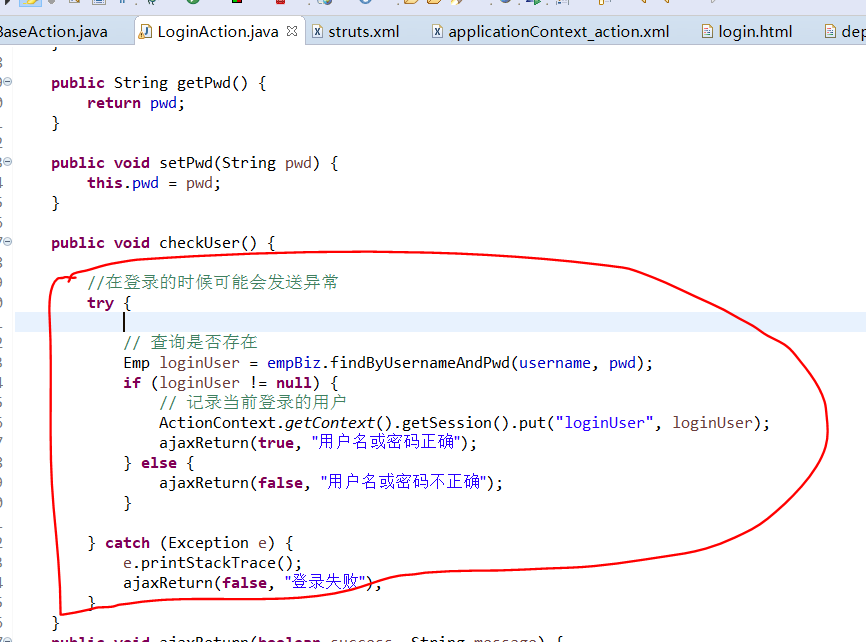866x642 pixels.
Task: Click the 'else' keyword
Action: 159,463
